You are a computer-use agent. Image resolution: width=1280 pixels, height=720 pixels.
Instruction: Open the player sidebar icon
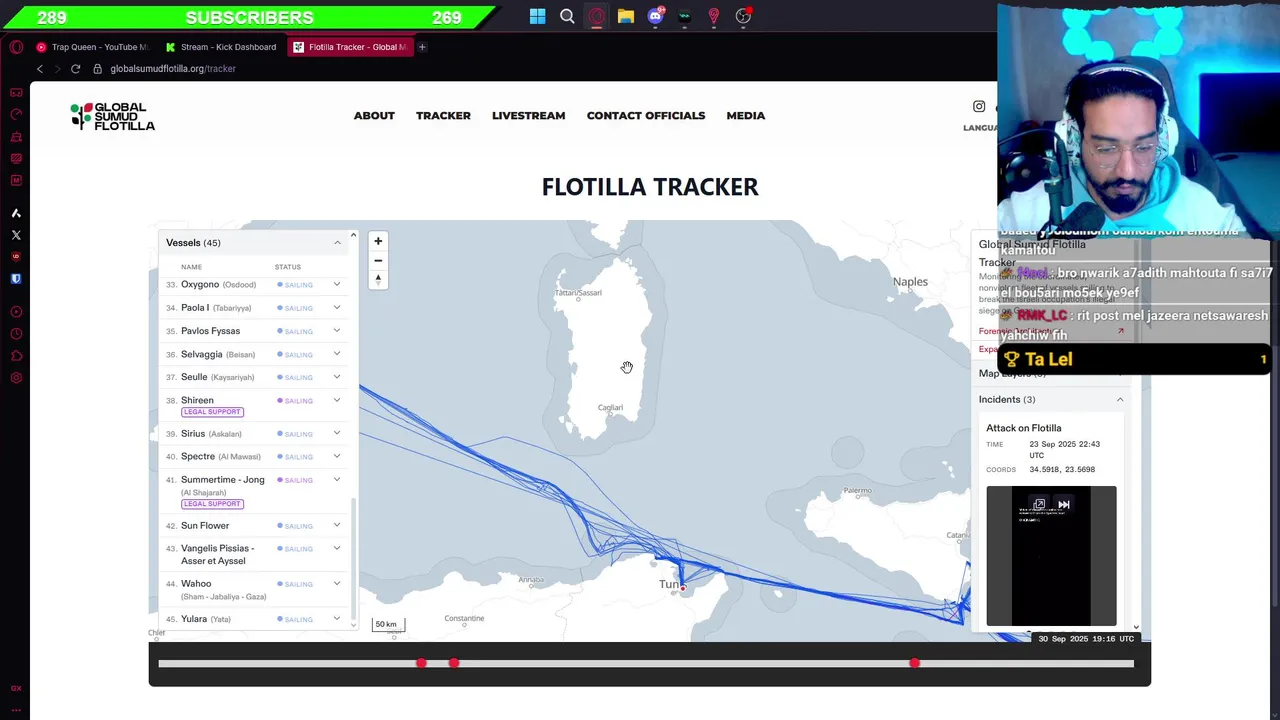tap(16, 312)
